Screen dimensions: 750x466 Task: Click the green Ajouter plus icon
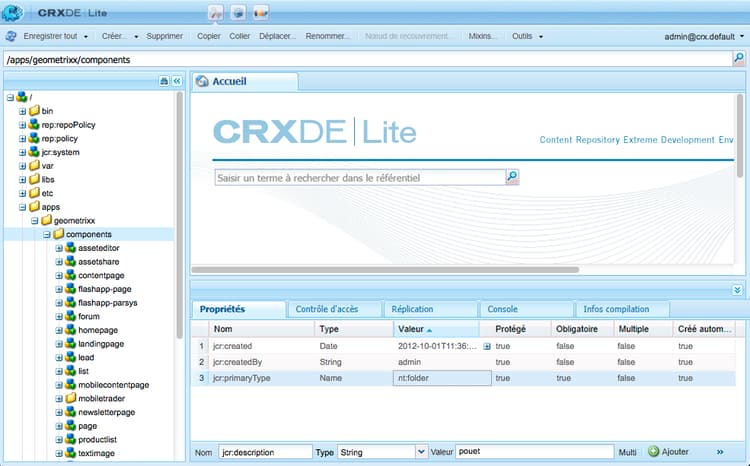(x=653, y=451)
